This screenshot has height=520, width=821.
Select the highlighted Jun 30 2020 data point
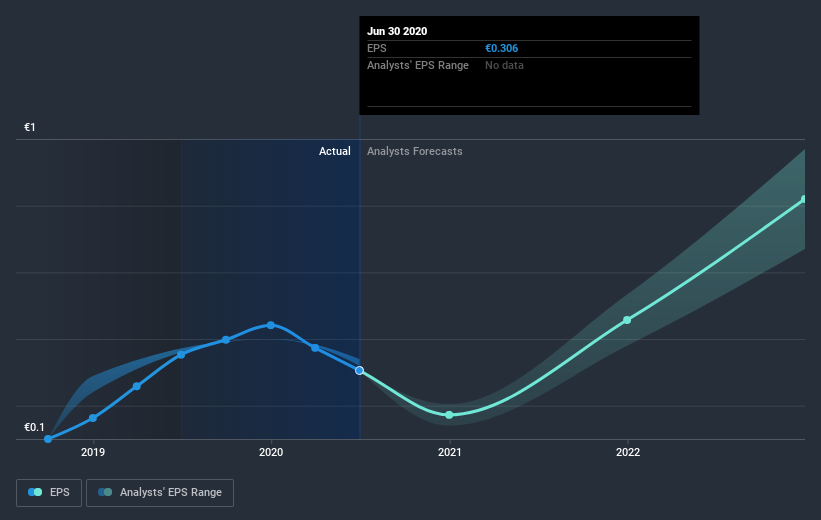coord(359,370)
